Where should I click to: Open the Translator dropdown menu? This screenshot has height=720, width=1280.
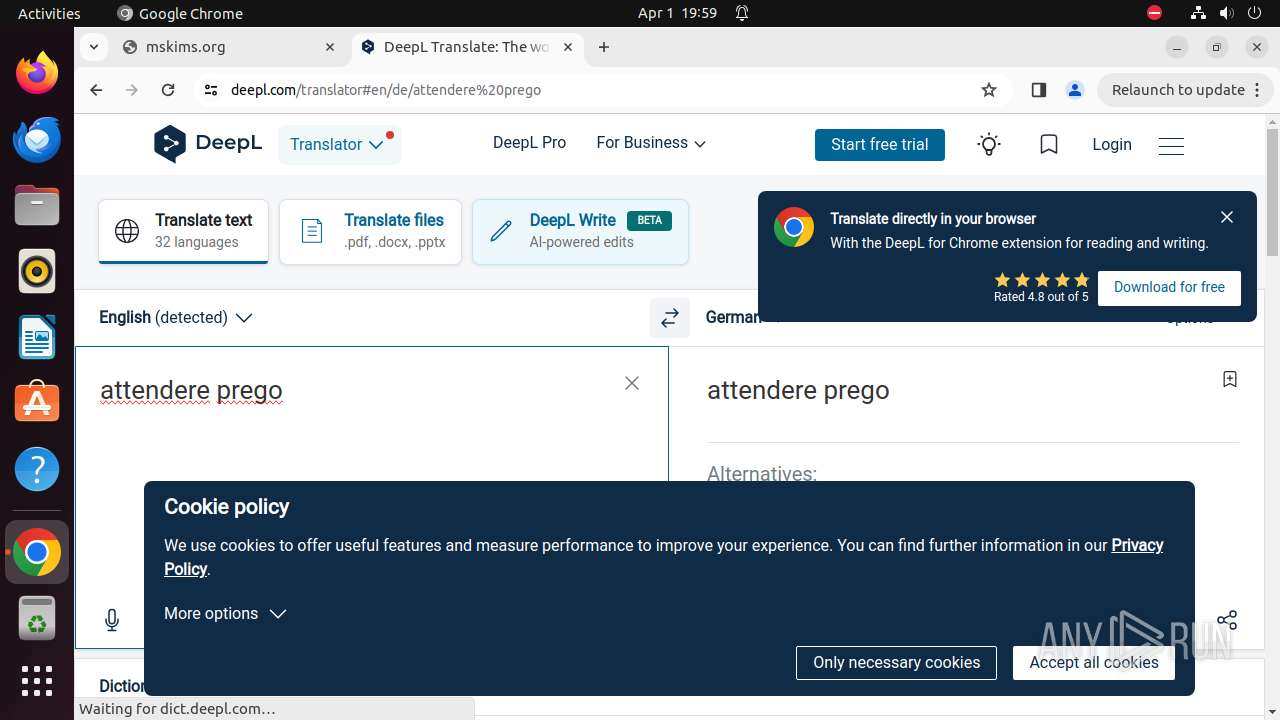[339, 145]
